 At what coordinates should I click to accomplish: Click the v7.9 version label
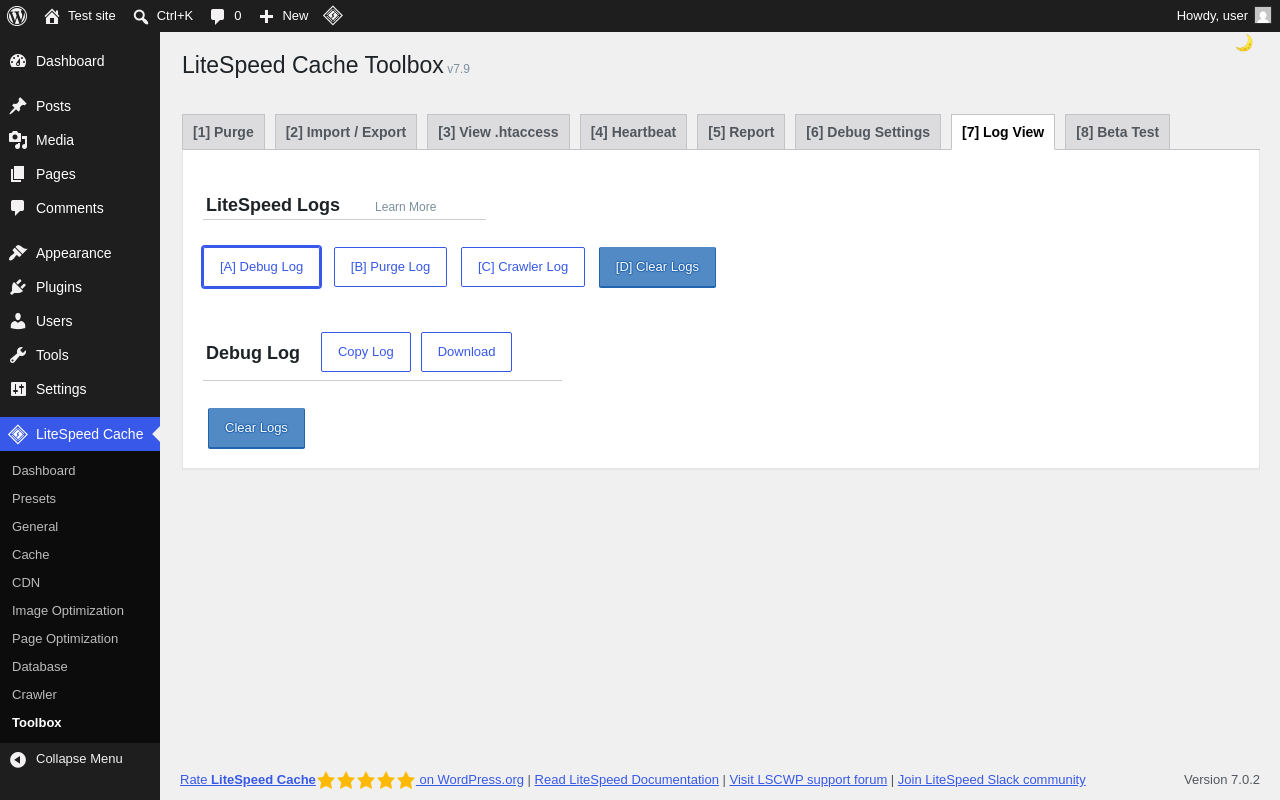pyautogui.click(x=458, y=69)
